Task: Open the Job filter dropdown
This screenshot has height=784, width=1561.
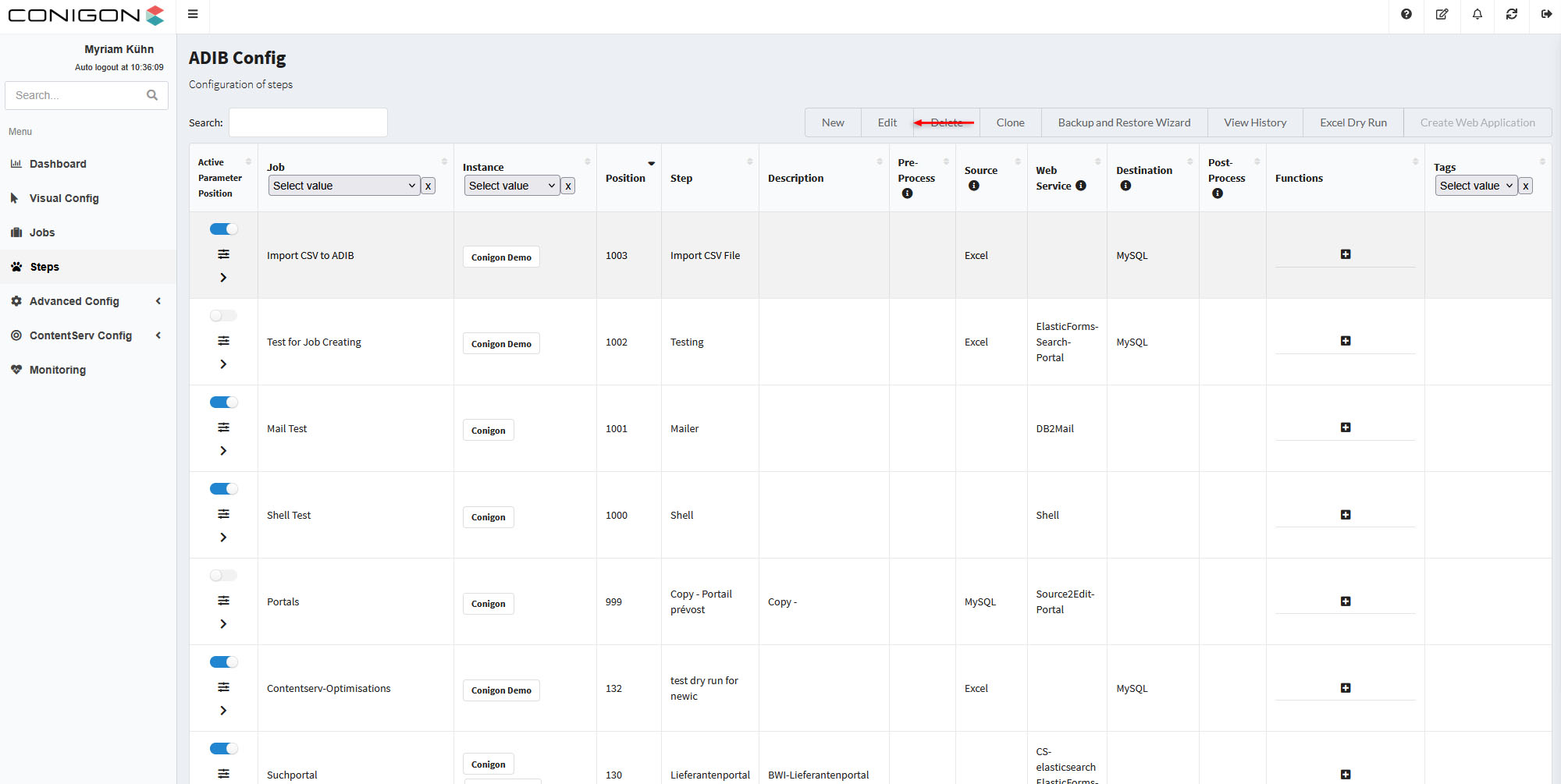Action: pyautogui.click(x=344, y=186)
